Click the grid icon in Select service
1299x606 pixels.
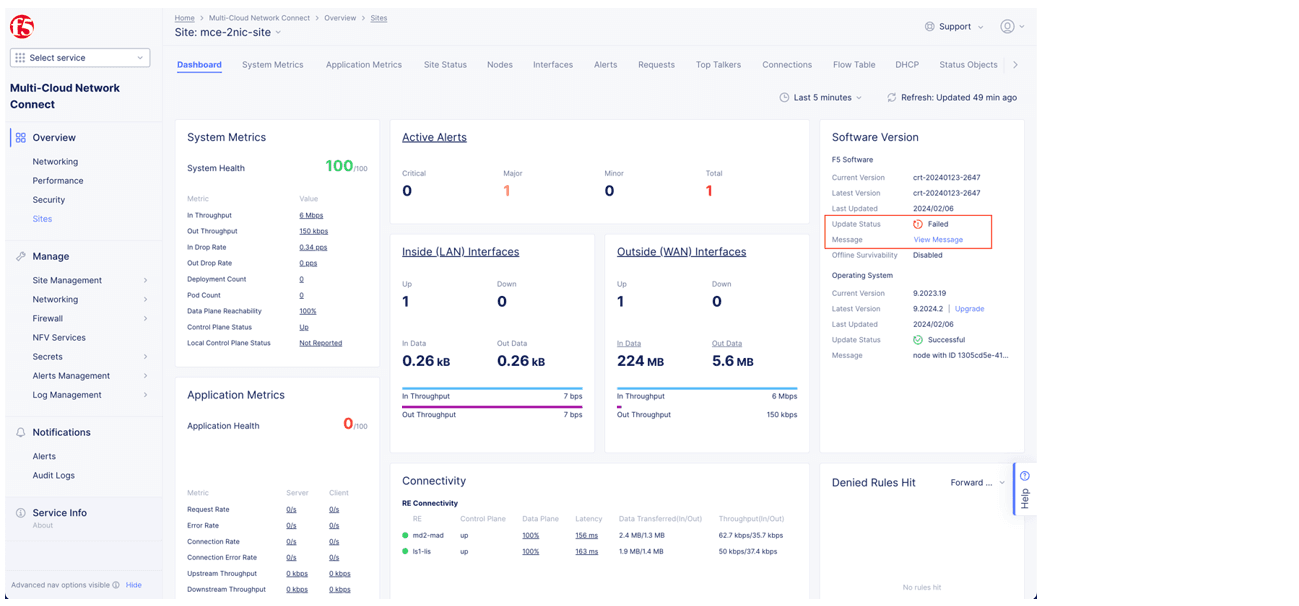(20, 58)
